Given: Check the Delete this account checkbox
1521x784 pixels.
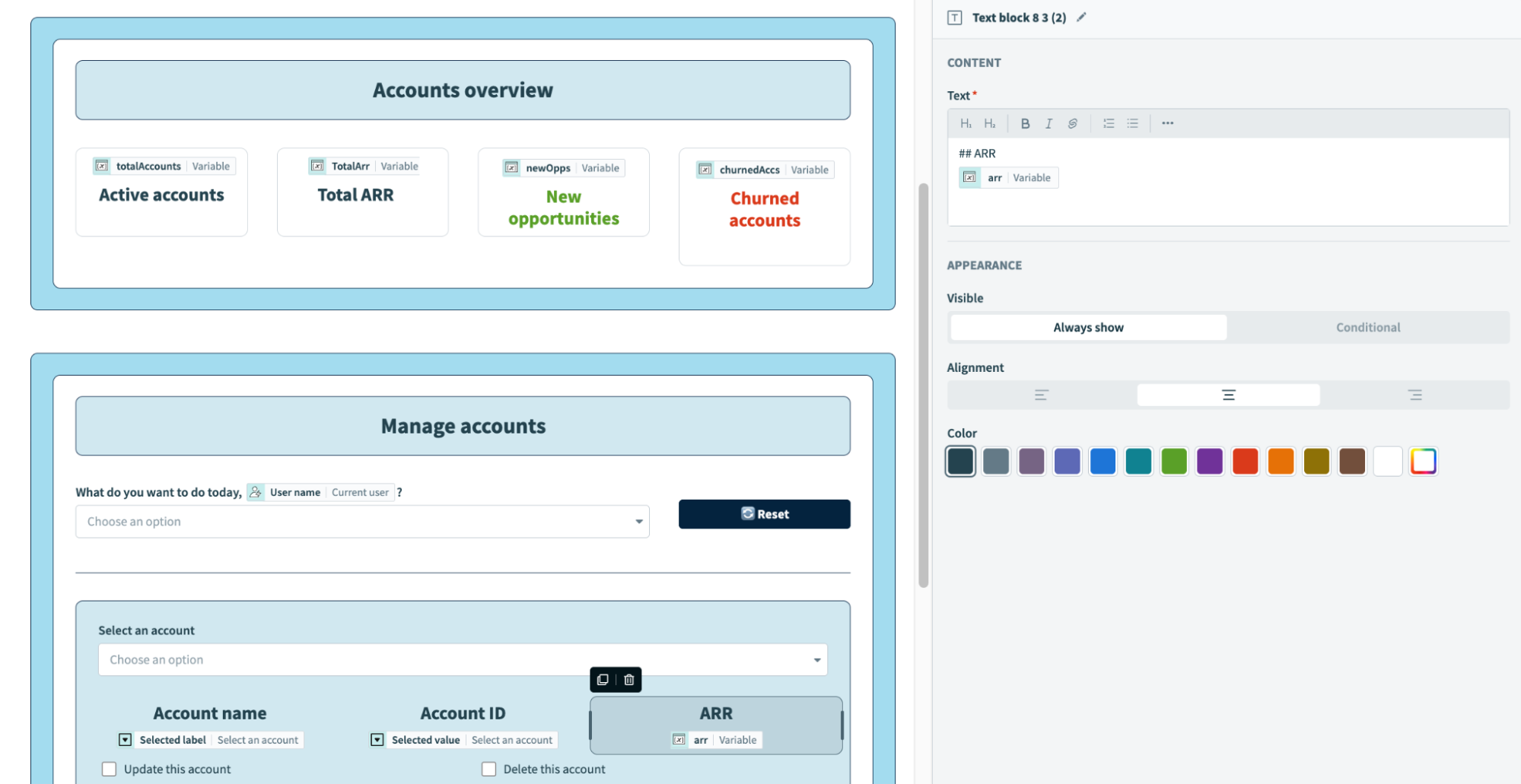Looking at the screenshot, I should (489, 769).
